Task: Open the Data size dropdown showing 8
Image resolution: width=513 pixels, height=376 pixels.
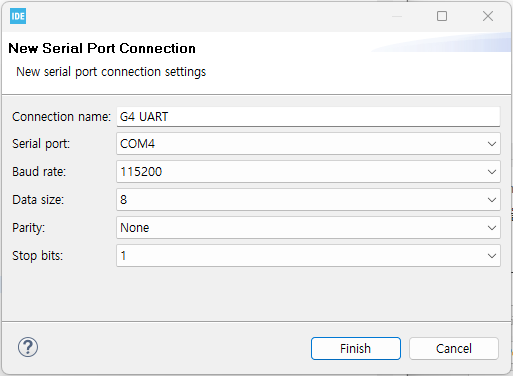Action: pos(308,200)
